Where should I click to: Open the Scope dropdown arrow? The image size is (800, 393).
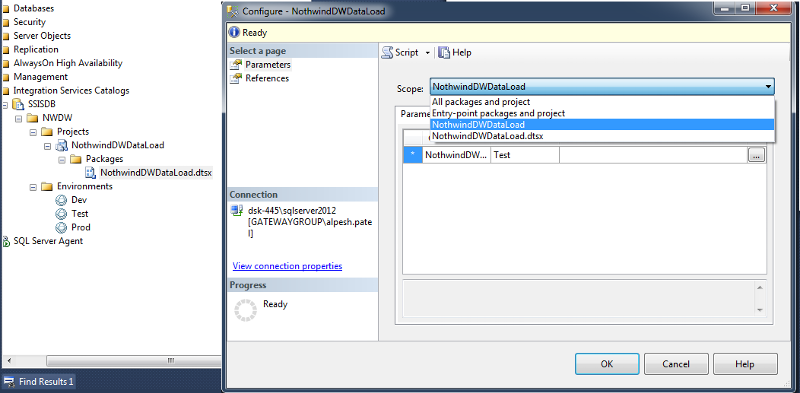(x=768, y=87)
